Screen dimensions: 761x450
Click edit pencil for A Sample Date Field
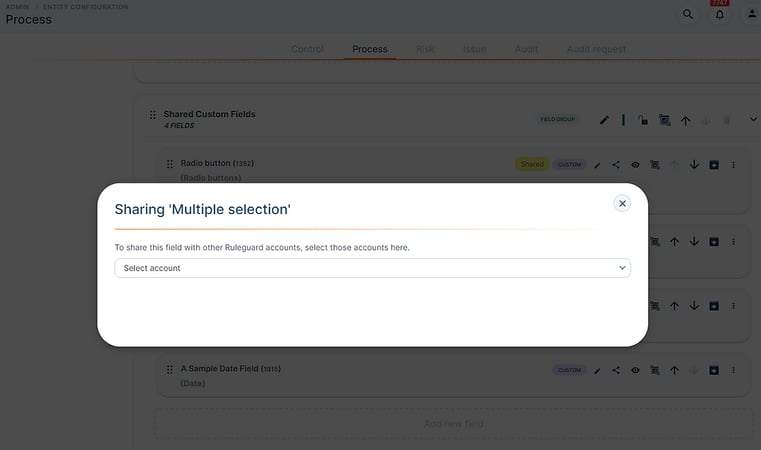click(597, 371)
